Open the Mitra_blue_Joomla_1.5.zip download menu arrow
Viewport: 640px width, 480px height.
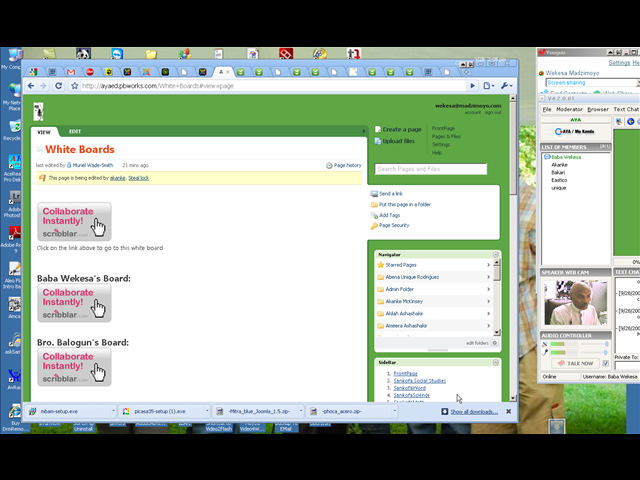[301, 411]
